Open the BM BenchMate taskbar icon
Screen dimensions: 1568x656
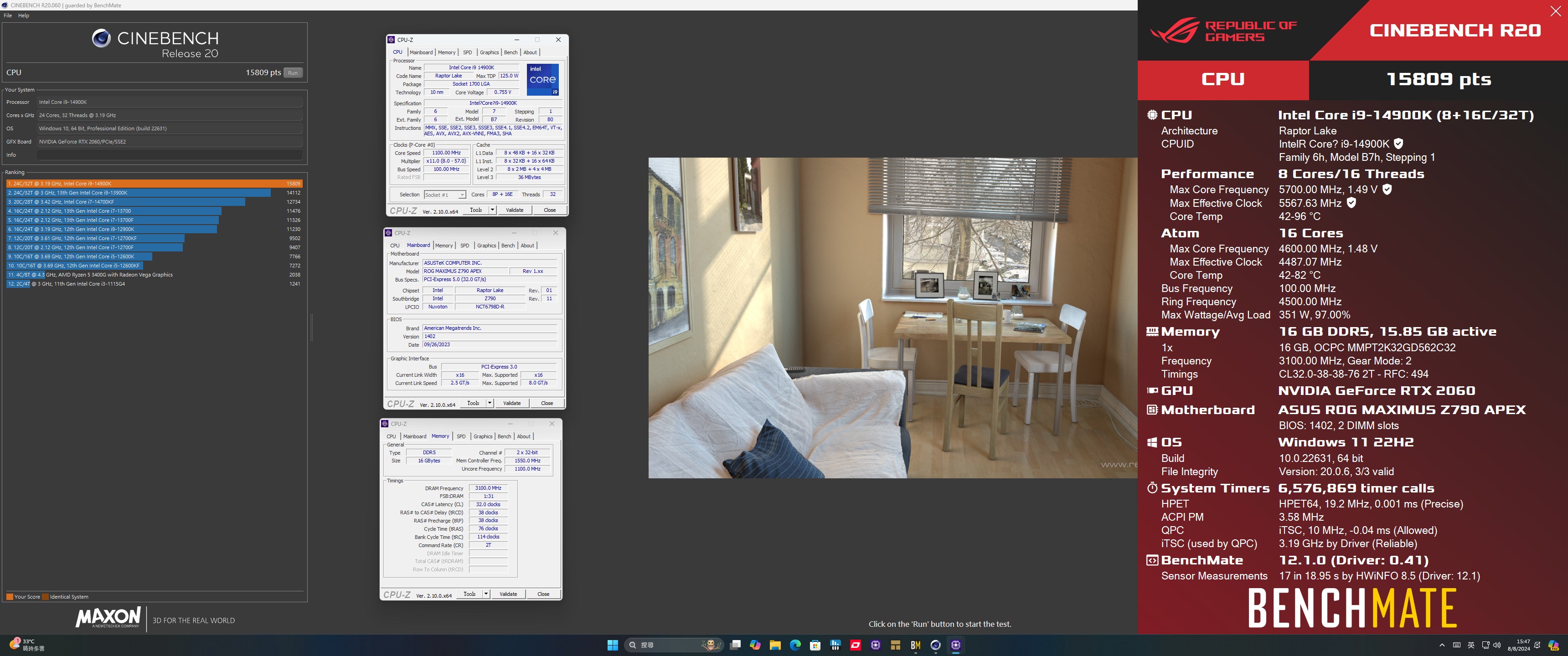pyautogui.click(x=915, y=645)
